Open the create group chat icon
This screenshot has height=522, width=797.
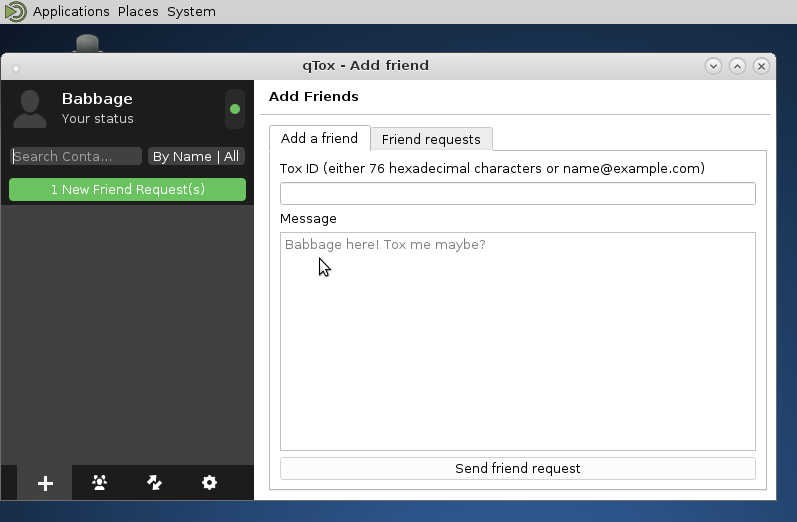click(x=99, y=483)
